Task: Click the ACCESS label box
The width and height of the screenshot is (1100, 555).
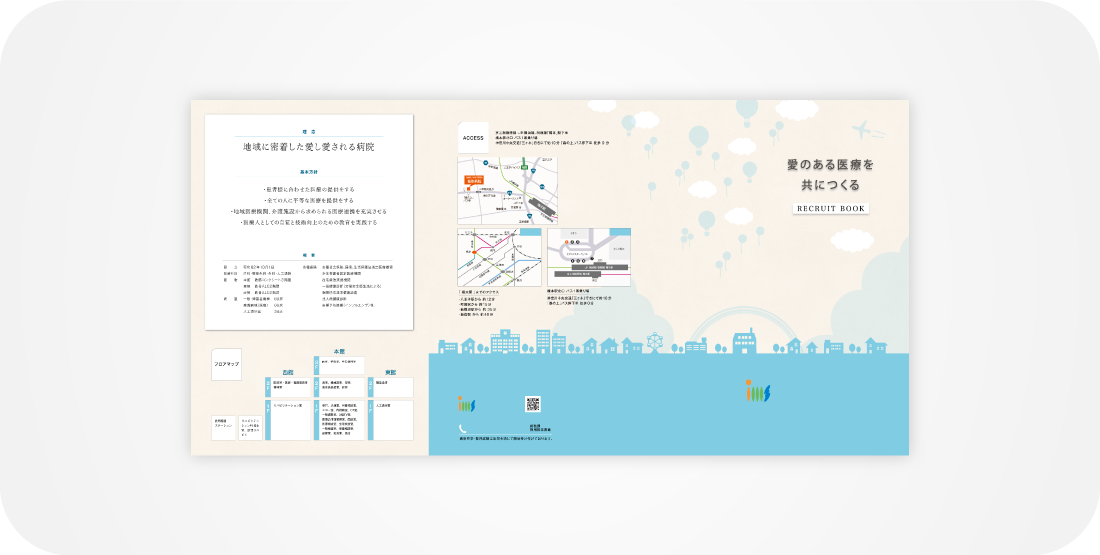Action: [x=473, y=138]
